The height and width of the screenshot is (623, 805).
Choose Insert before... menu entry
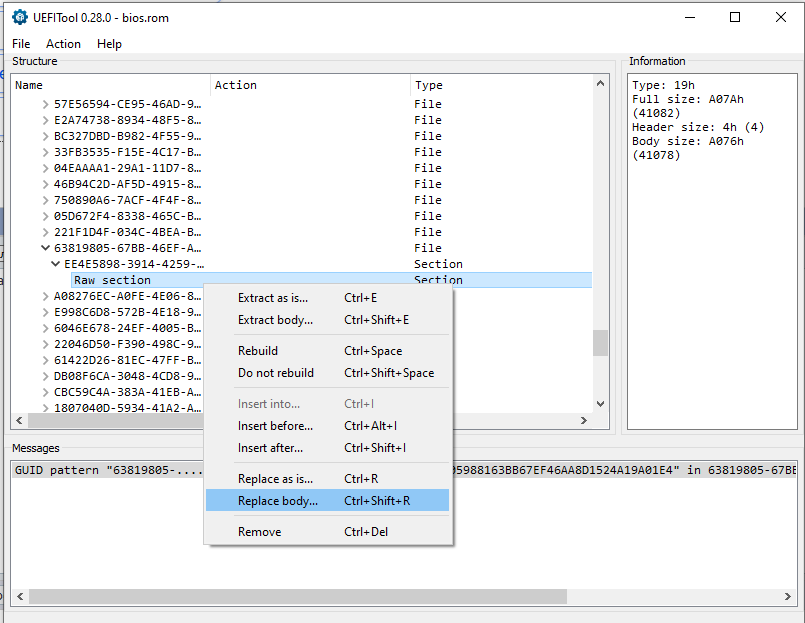click(x=328, y=426)
